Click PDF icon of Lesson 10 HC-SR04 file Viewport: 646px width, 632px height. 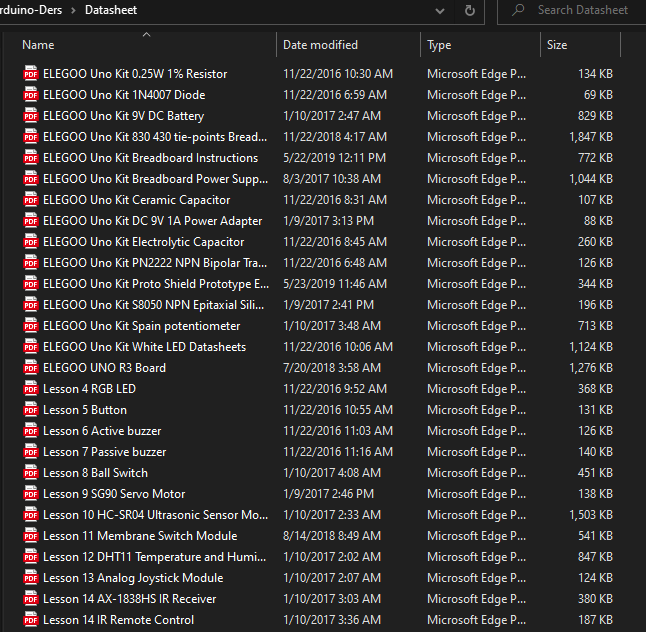(x=31, y=515)
